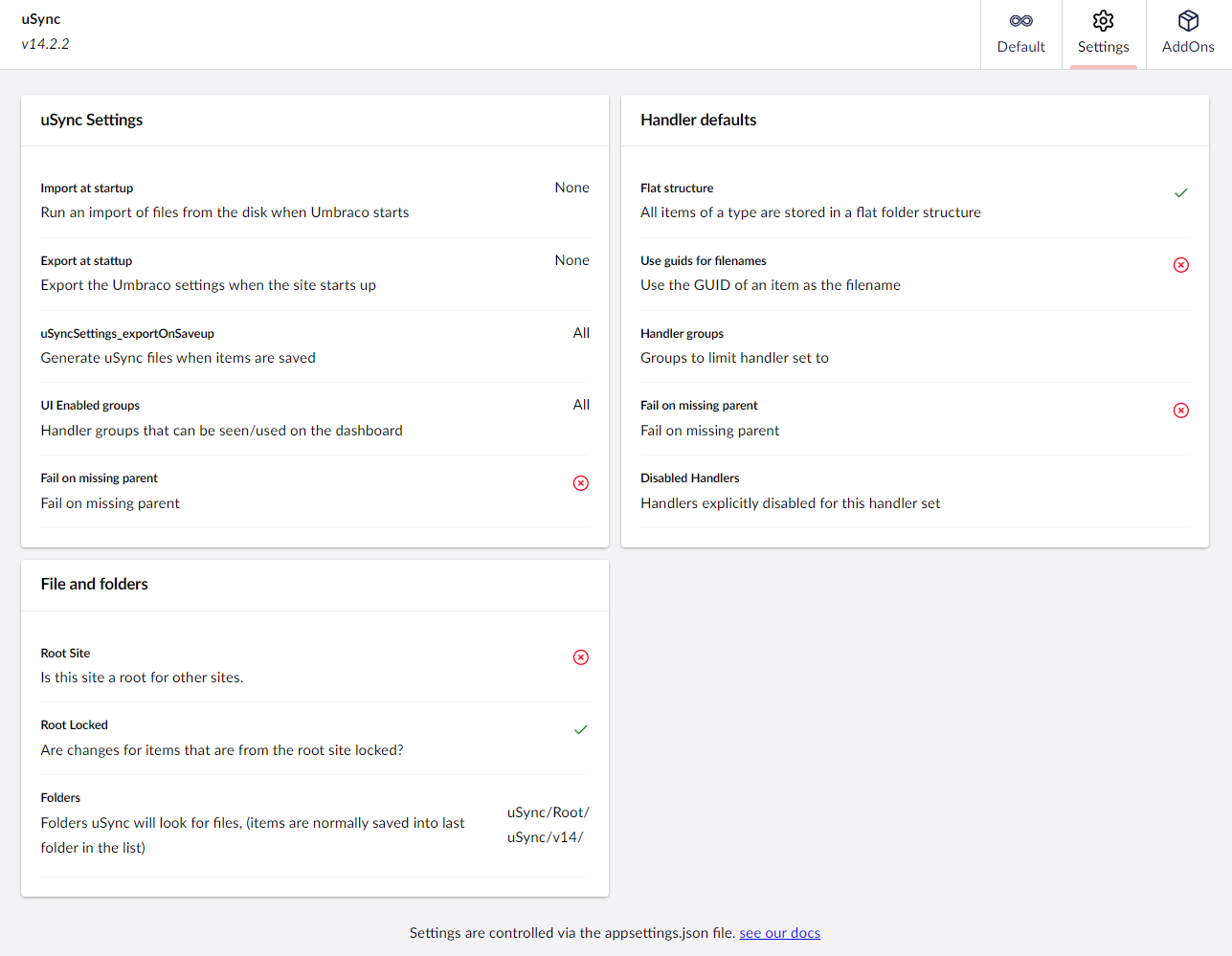Click red cross for uSync Settings Fail on missing parent
Viewport: 1232px width, 956px height.
[581, 483]
